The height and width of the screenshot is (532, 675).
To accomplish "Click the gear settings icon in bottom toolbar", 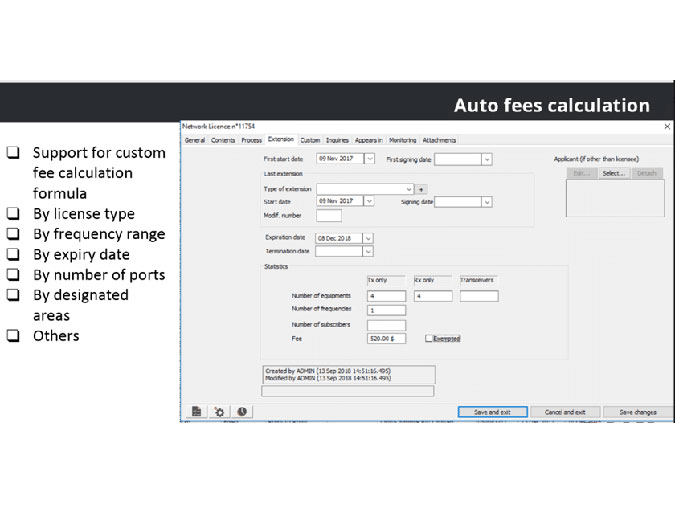I will (x=219, y=411).
